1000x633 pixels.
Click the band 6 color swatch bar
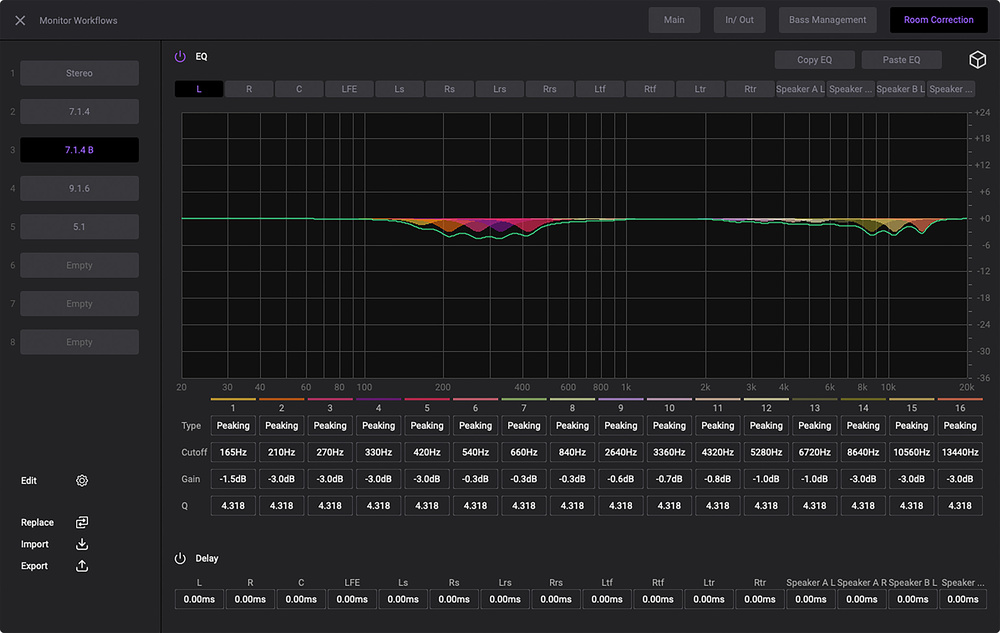(475, 399)
